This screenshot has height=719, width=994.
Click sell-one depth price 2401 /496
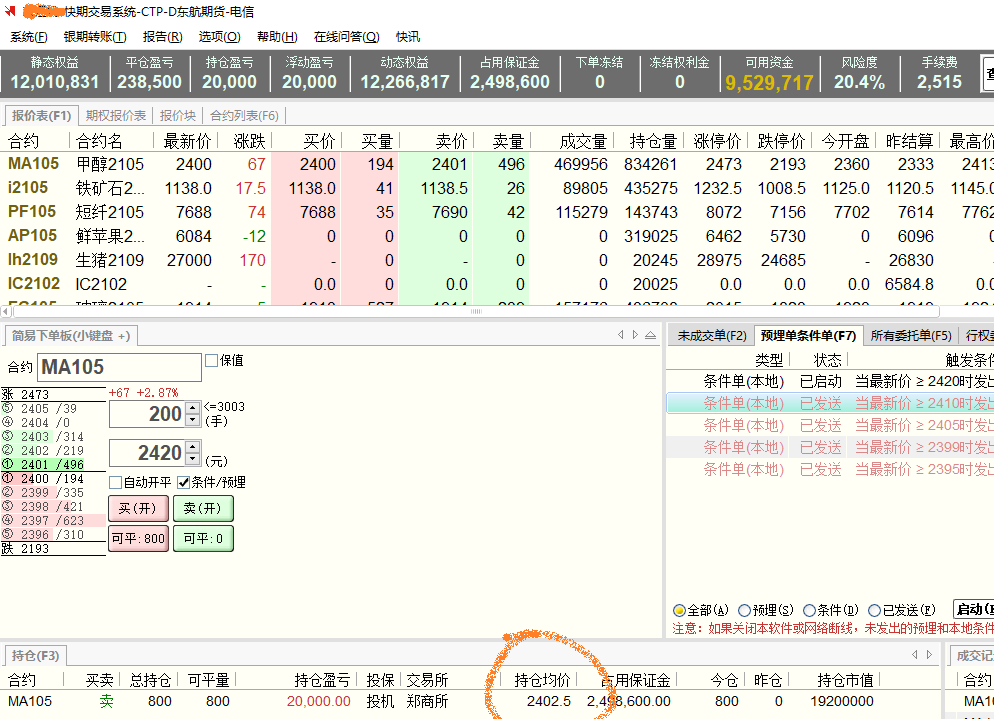coord(53,464)
